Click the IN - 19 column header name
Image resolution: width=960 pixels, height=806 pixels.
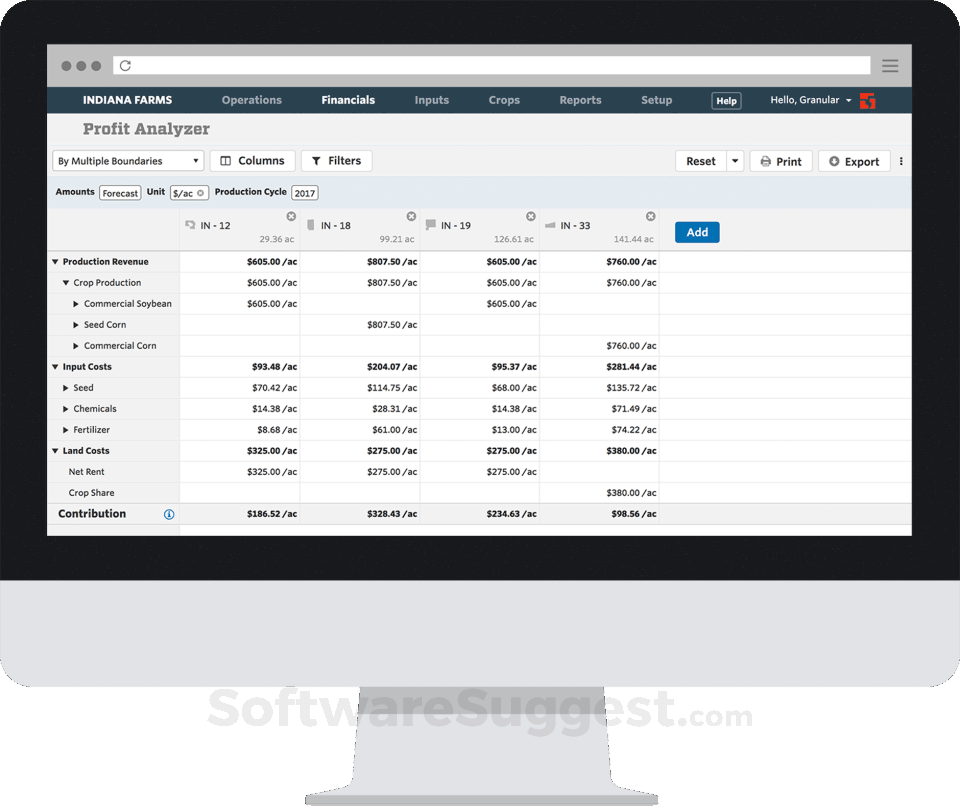pyautogui.click(x=456, y=225)
